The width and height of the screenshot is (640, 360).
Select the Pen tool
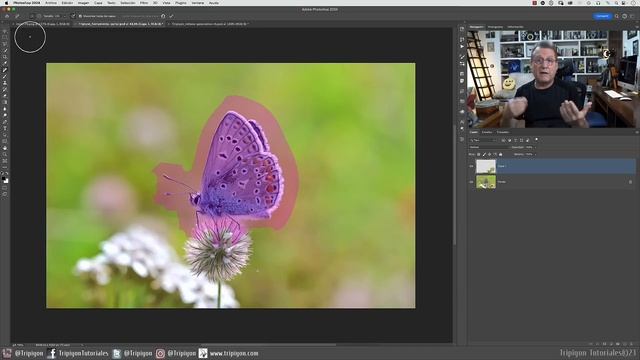(5, 122)
